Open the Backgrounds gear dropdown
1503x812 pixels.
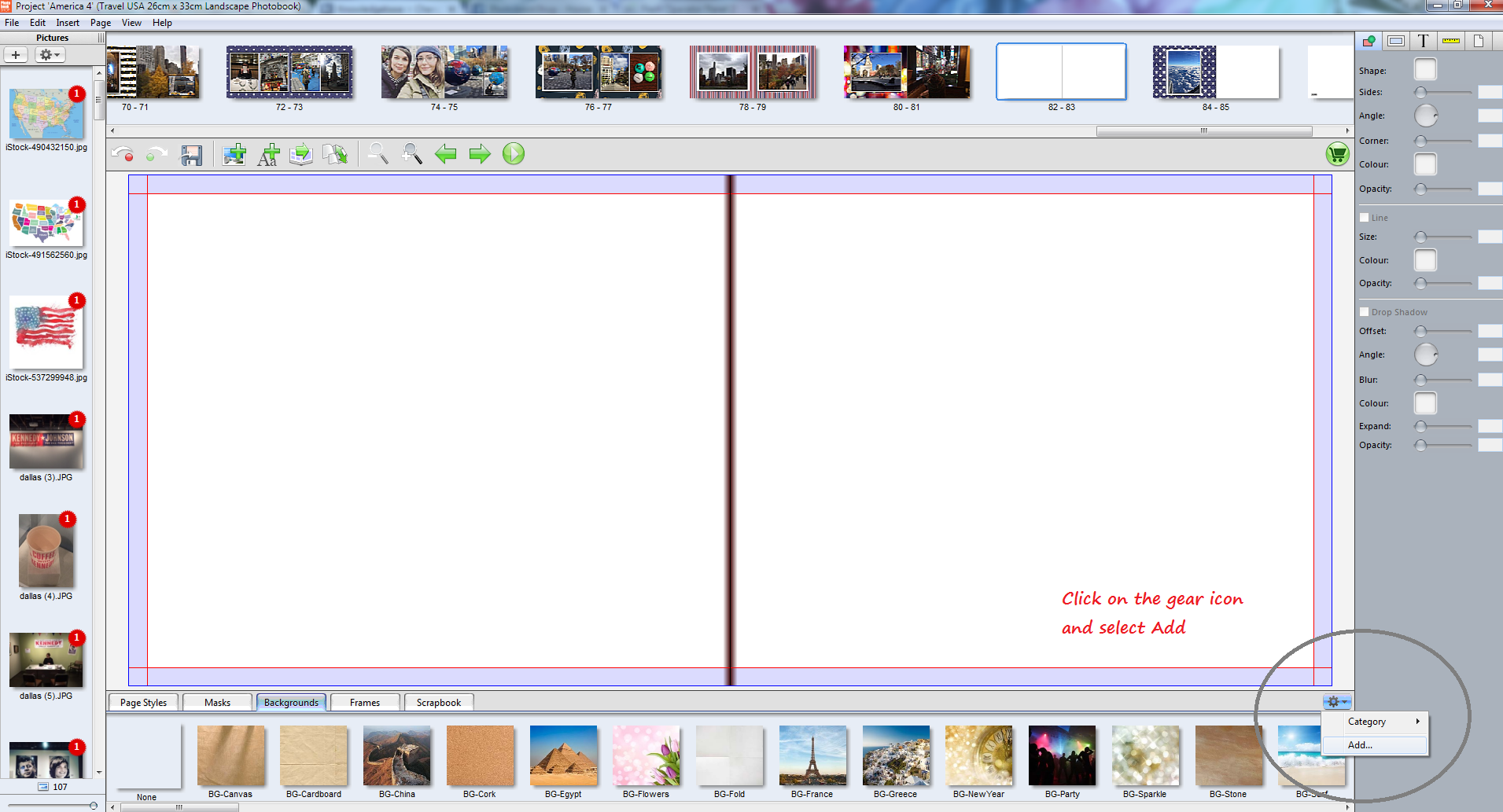(x=1336, y=702)
